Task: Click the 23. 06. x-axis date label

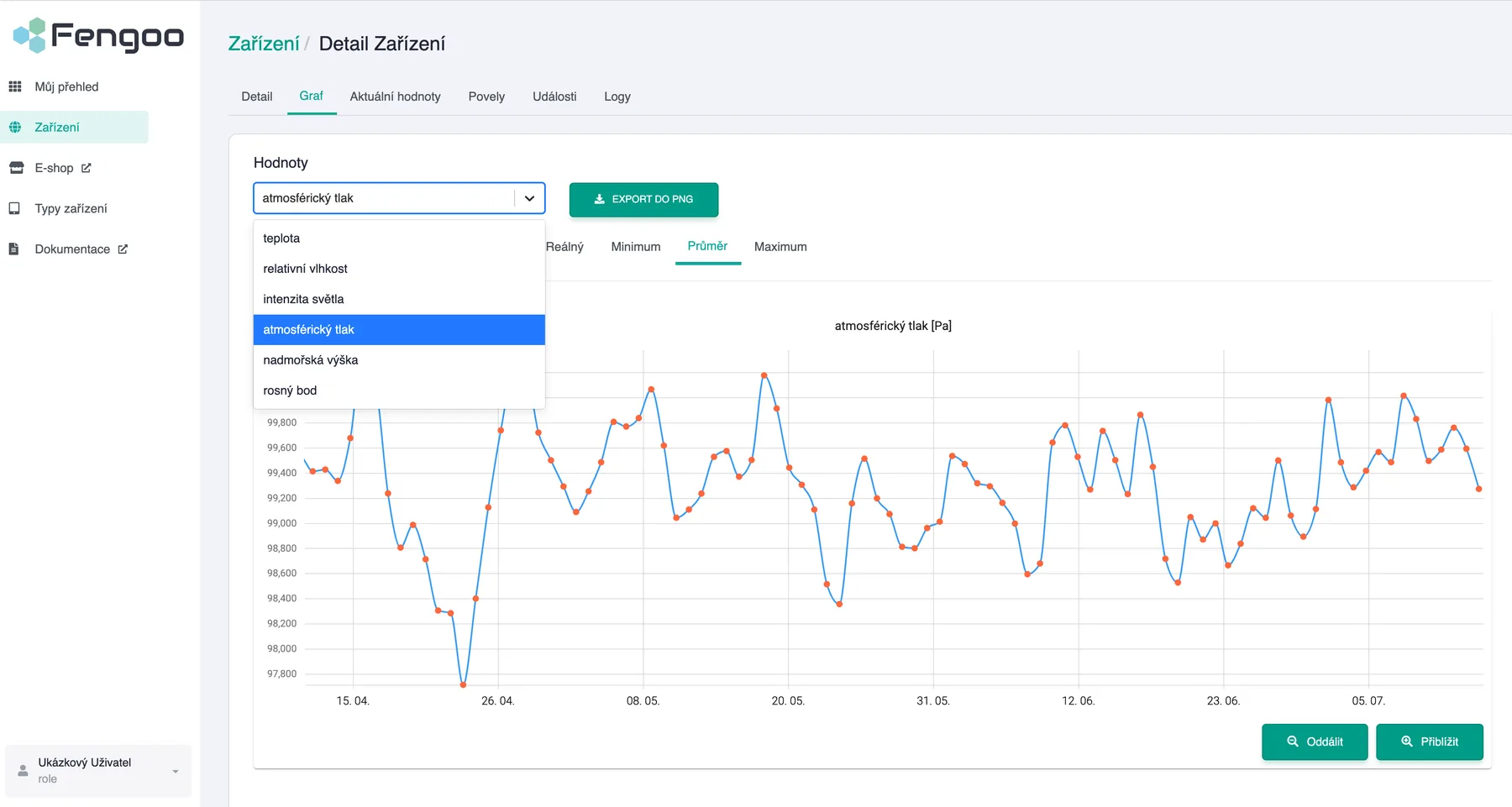Action: [x=1224, y=700]
